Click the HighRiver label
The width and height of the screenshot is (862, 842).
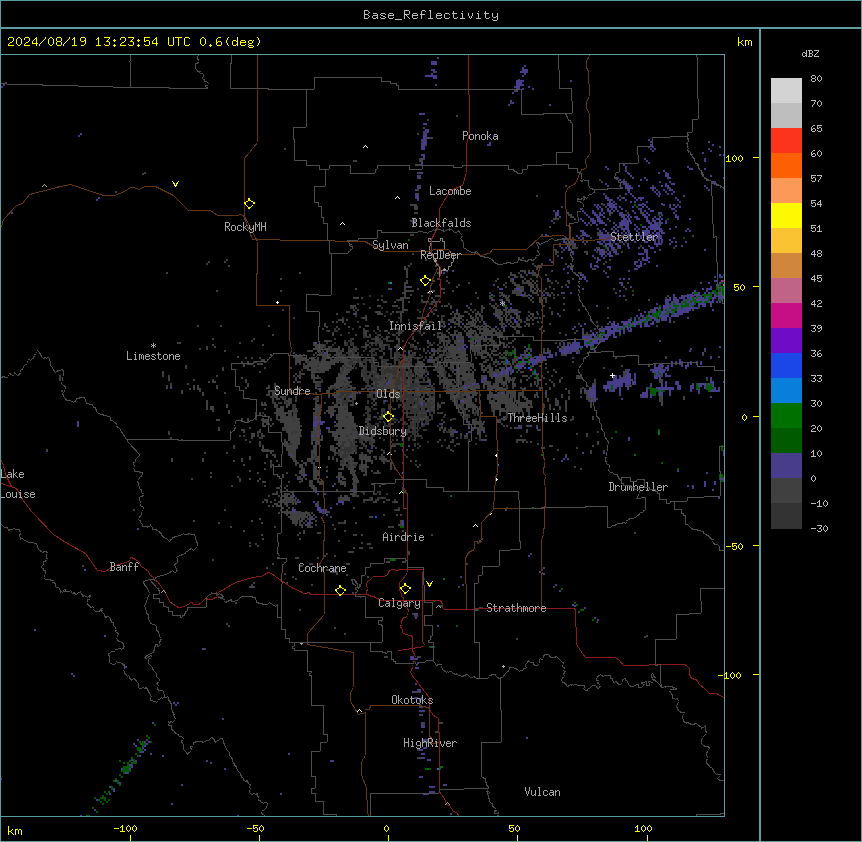click(430, 743)
